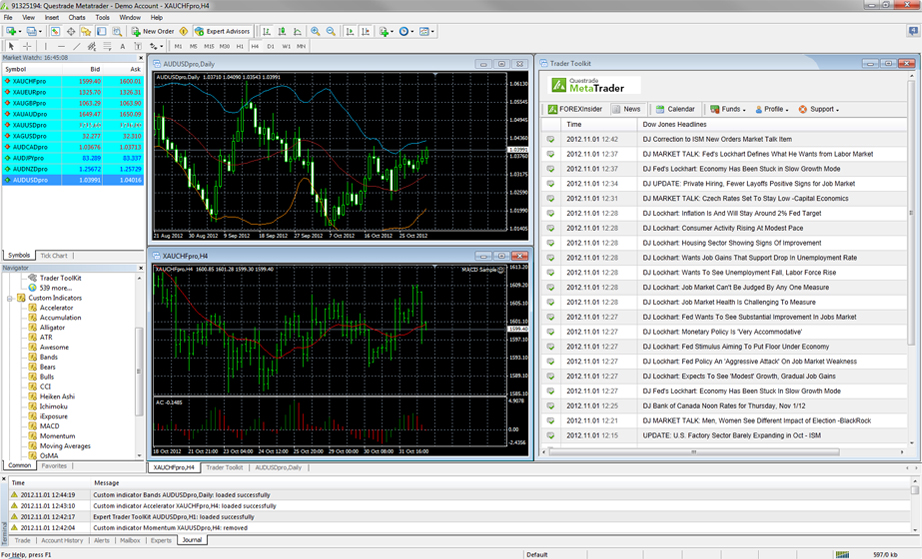The height and width of the screenshot is (559, 922).
Task: Open the Tools menu
Action: 102,18
